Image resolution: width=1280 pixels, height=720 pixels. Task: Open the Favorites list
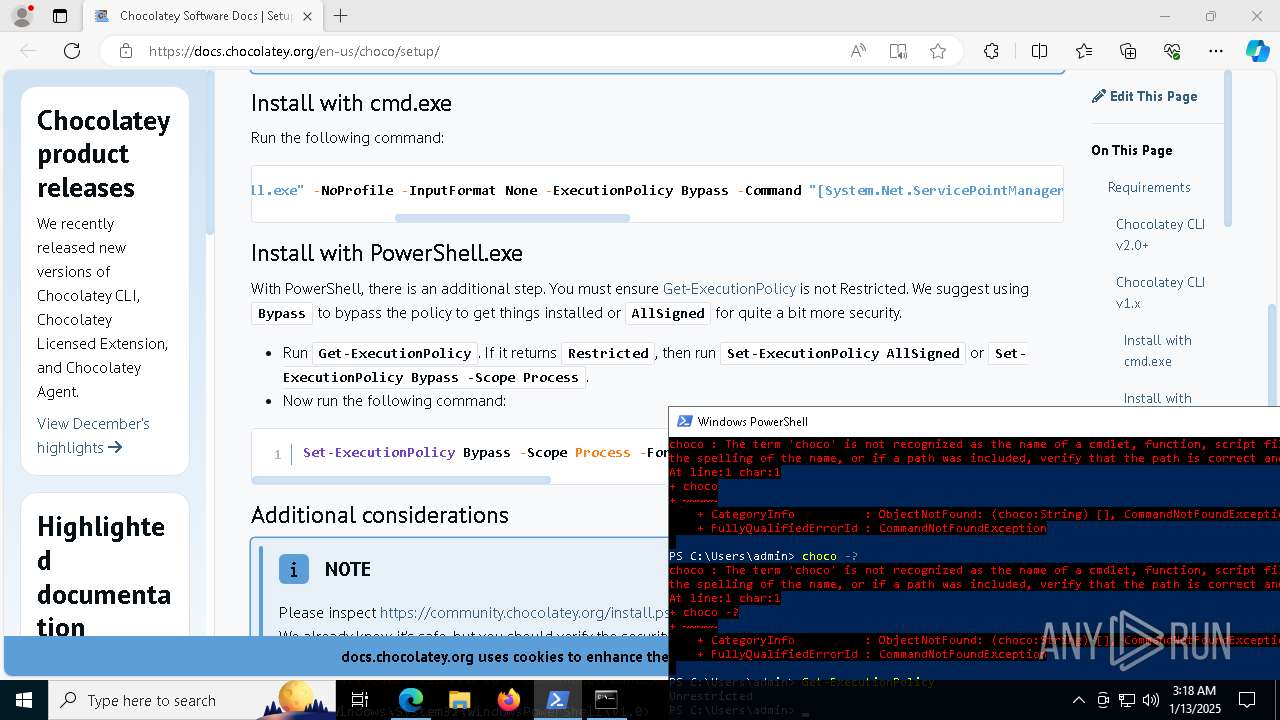coord(1084,51)
